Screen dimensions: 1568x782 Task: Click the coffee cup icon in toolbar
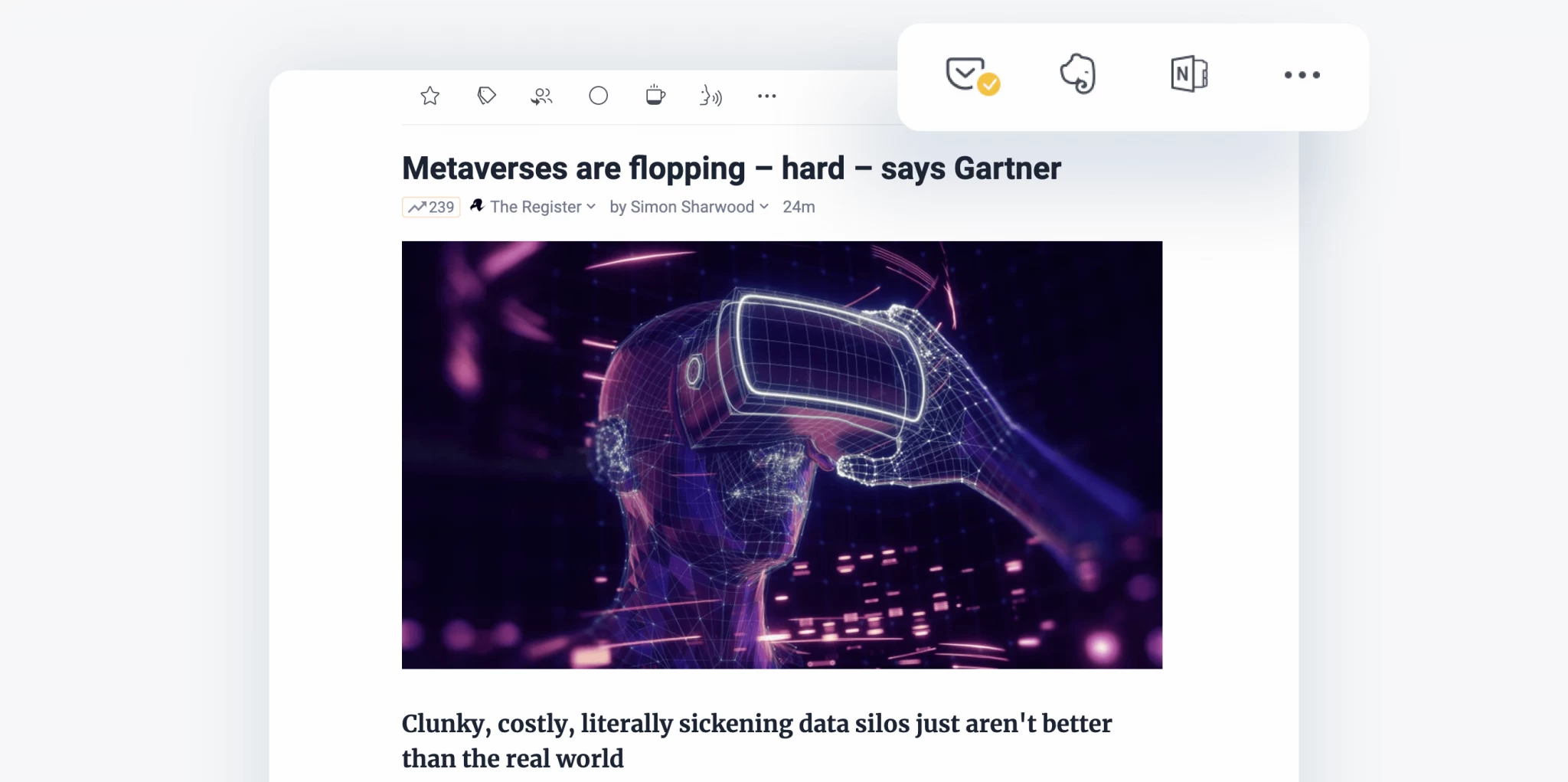pyautogui.click(x=655, y=95)
